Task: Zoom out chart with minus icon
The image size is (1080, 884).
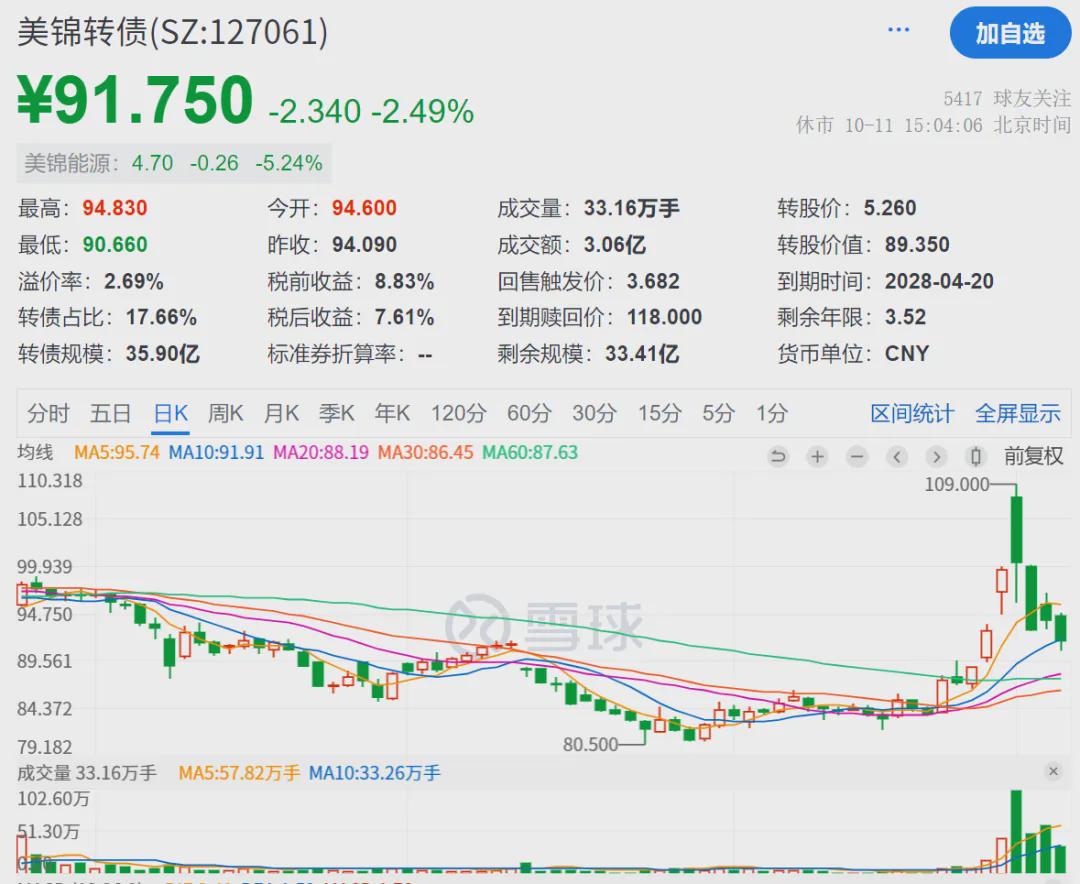Action: point(857,456)
